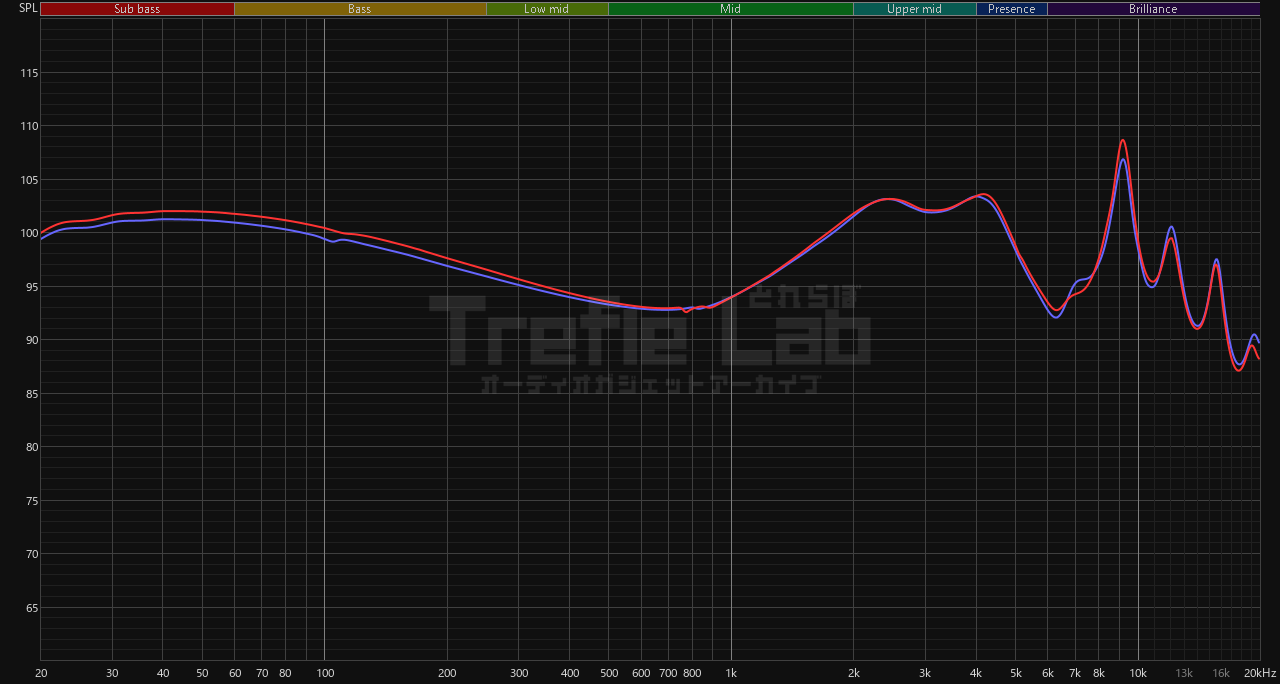This screenshot has height=684, width=1280.
Task: Click the Low mid band label
Action: (x=547, y=9)
